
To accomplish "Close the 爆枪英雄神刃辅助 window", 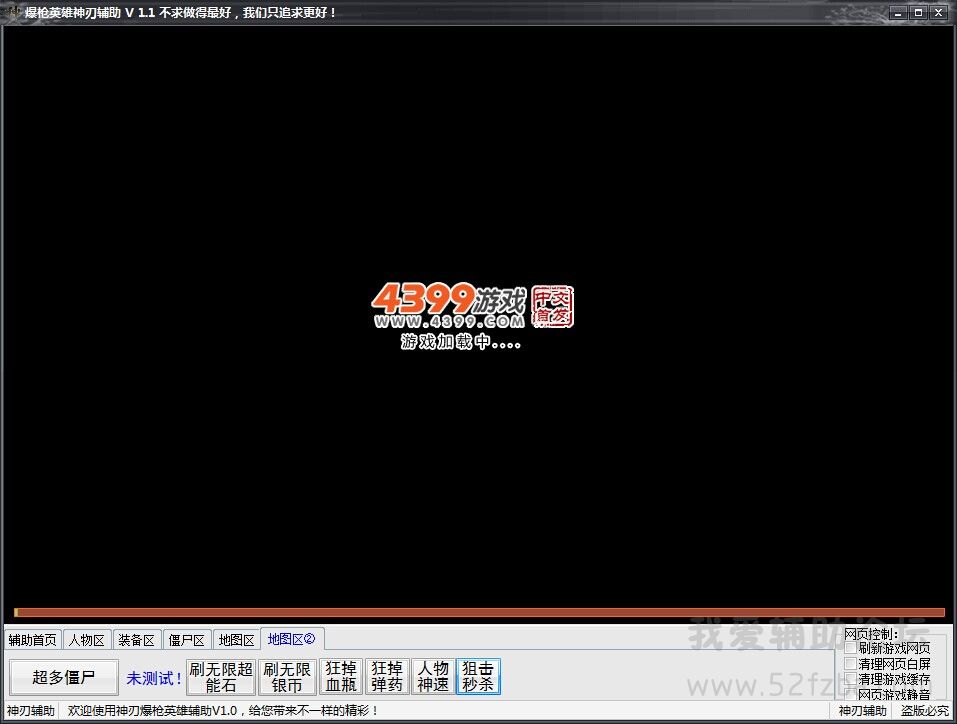I will point(939,13).
